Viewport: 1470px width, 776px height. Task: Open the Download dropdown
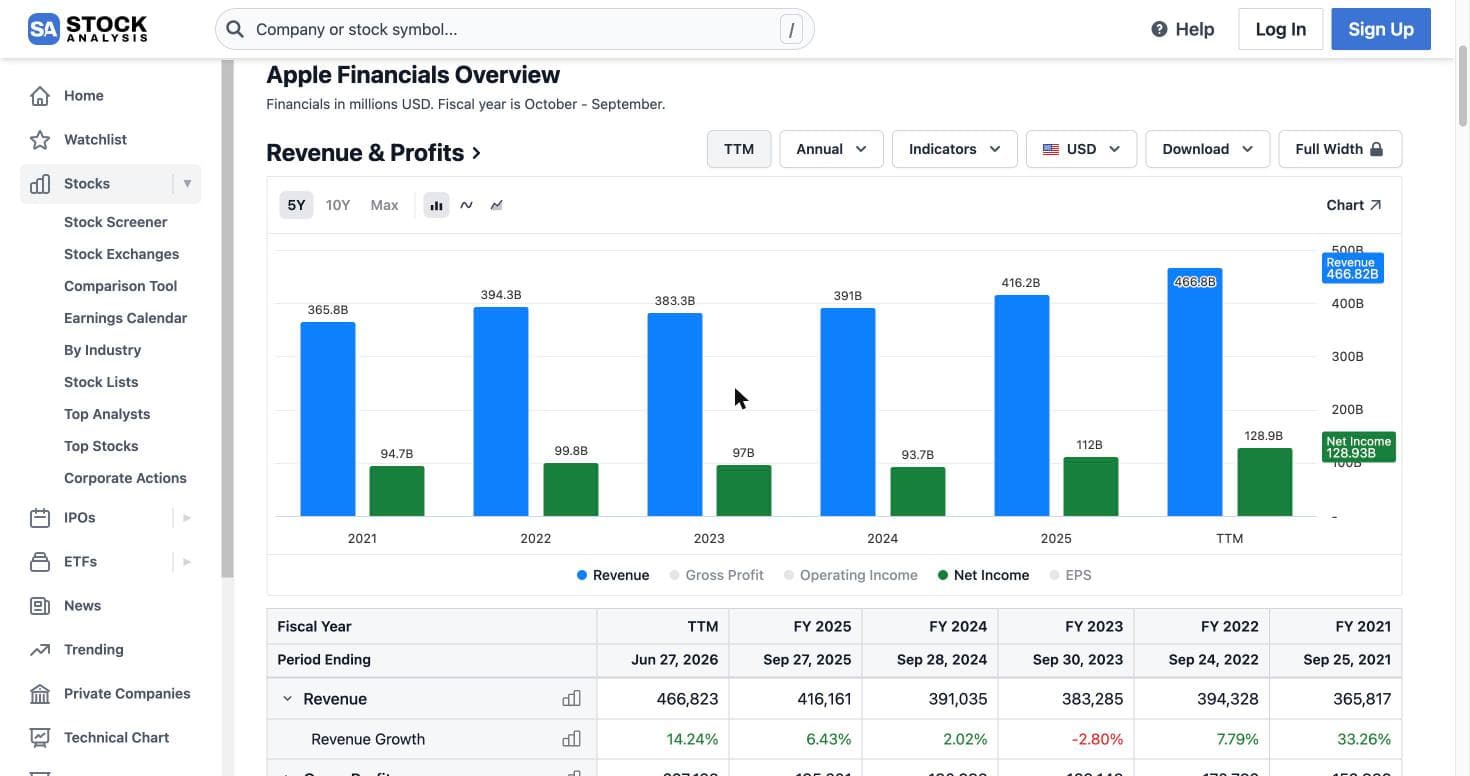click(1207, 149)
